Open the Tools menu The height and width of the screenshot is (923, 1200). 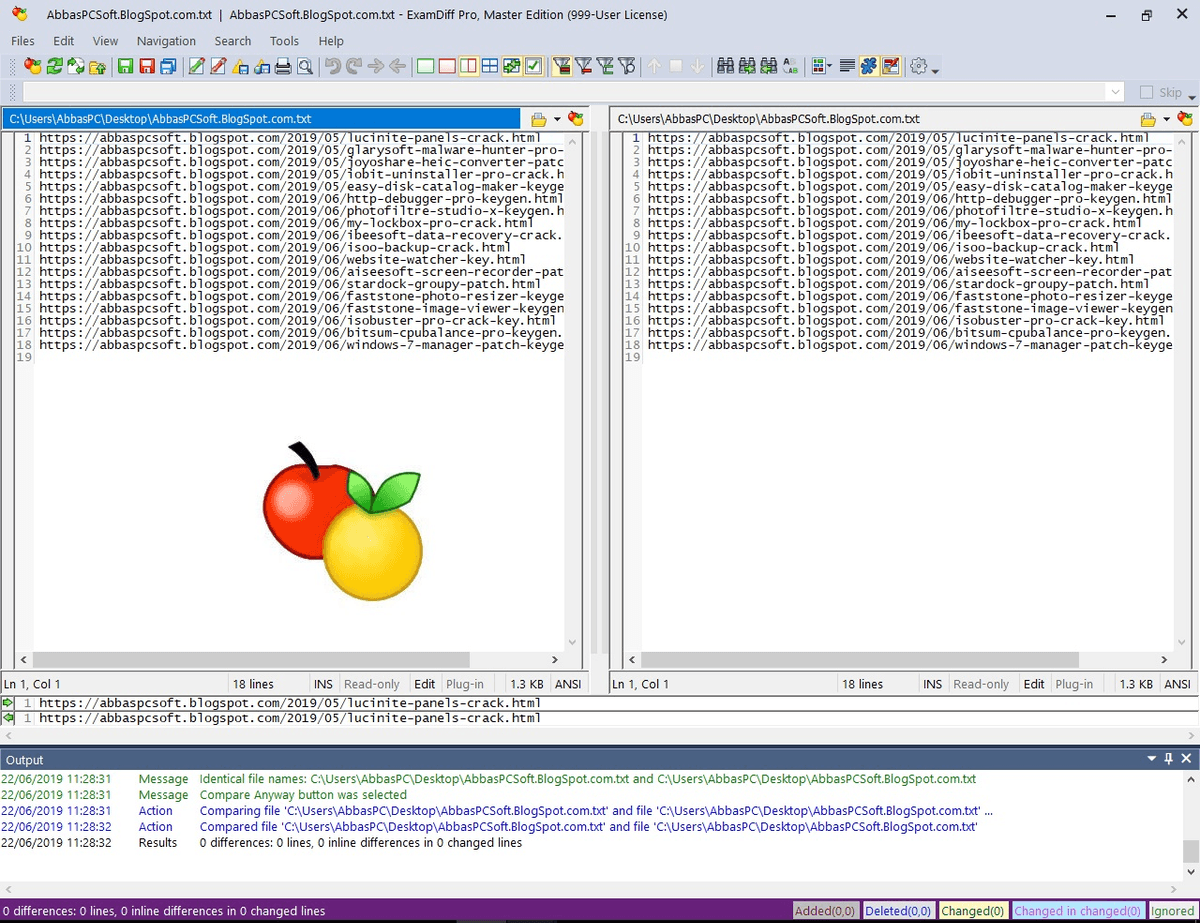tap(284, 41)
